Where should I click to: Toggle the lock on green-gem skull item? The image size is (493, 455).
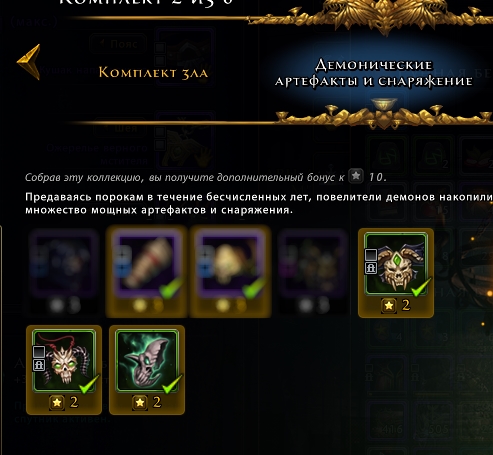[371, 268]
